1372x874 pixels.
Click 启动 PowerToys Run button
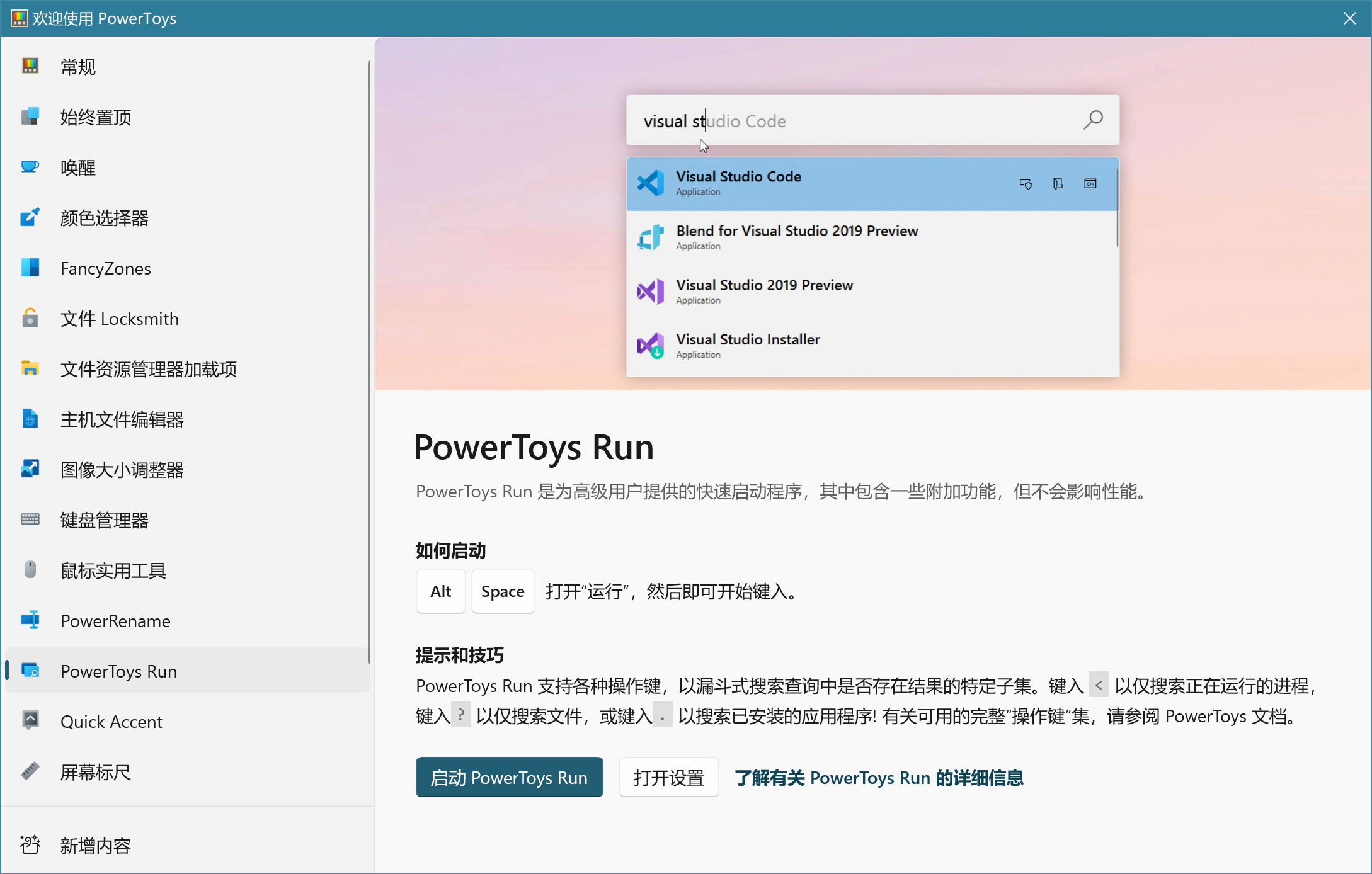tap(509, 777)
